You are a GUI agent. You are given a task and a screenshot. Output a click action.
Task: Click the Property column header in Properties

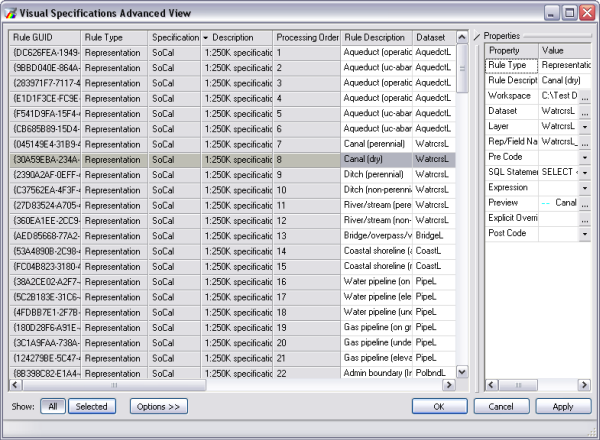(x=512, y=51)
